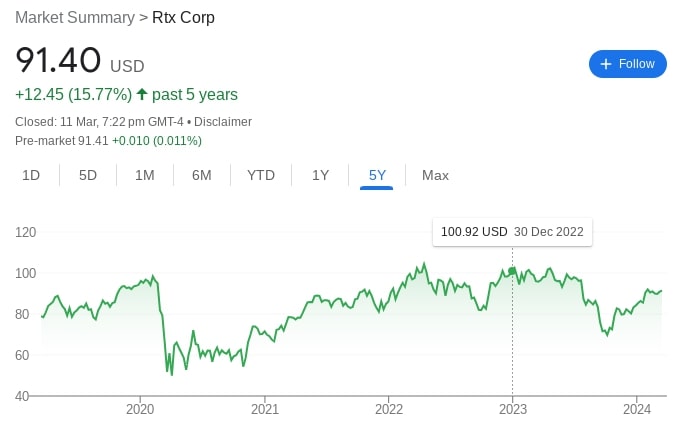
Task: Click the 2020 crash low on chart
Action: [x=172, y=374]
